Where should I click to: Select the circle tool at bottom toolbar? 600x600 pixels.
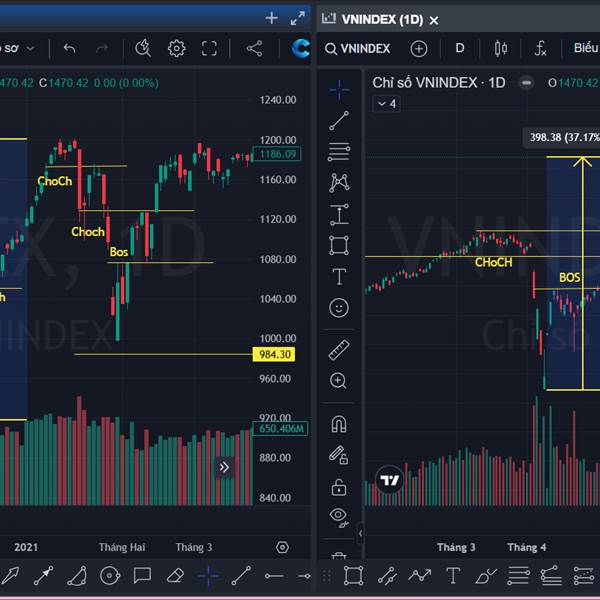pyautogui.click(x=110, y=576)
